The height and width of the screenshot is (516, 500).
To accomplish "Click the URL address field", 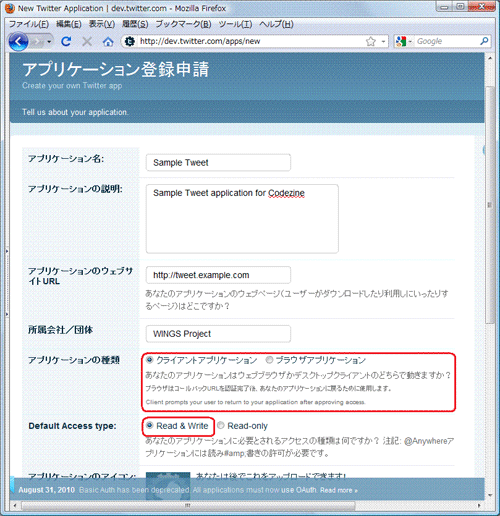I will [x=250, y=41].
